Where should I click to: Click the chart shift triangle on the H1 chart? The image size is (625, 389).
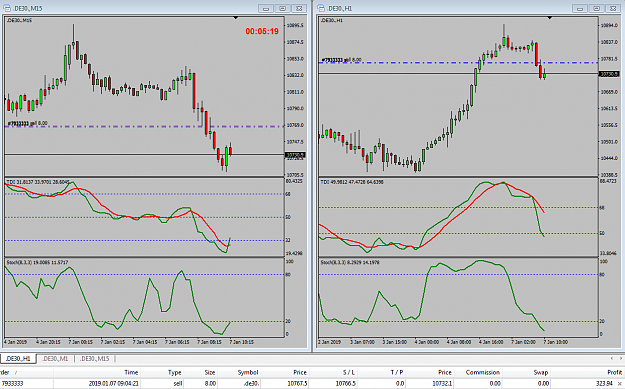(x=550, y=18)
